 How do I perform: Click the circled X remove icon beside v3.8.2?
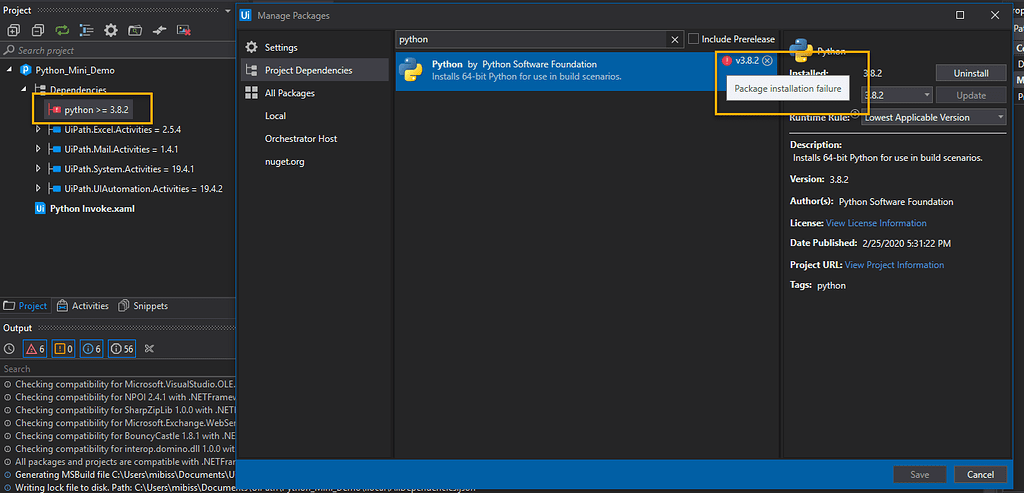click(x=767, y=61)
